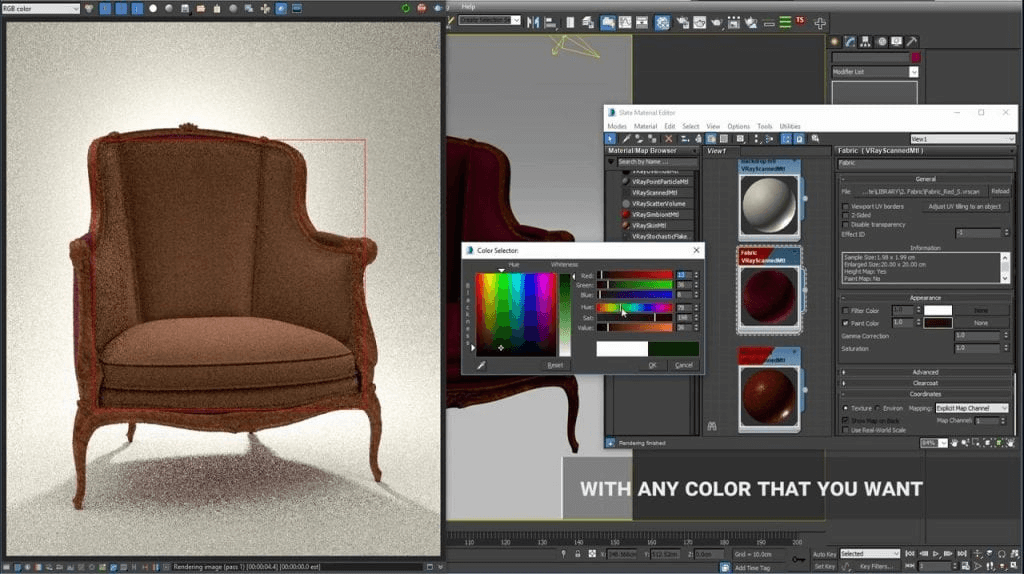
Task: Click the red stop render icon in frame buffer
Action: [x=421, y=8]
